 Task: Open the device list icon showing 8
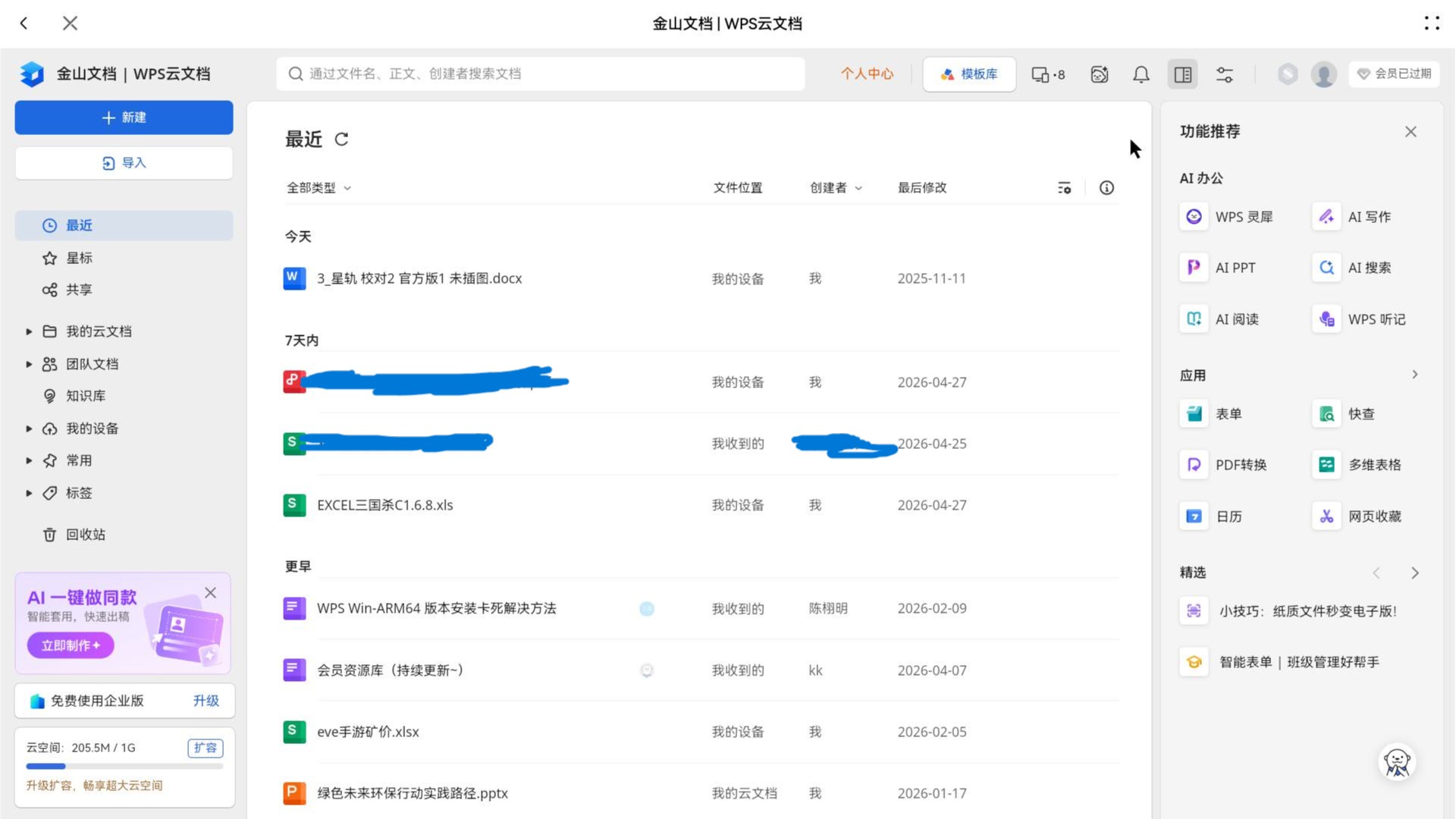pos(1048,74)
